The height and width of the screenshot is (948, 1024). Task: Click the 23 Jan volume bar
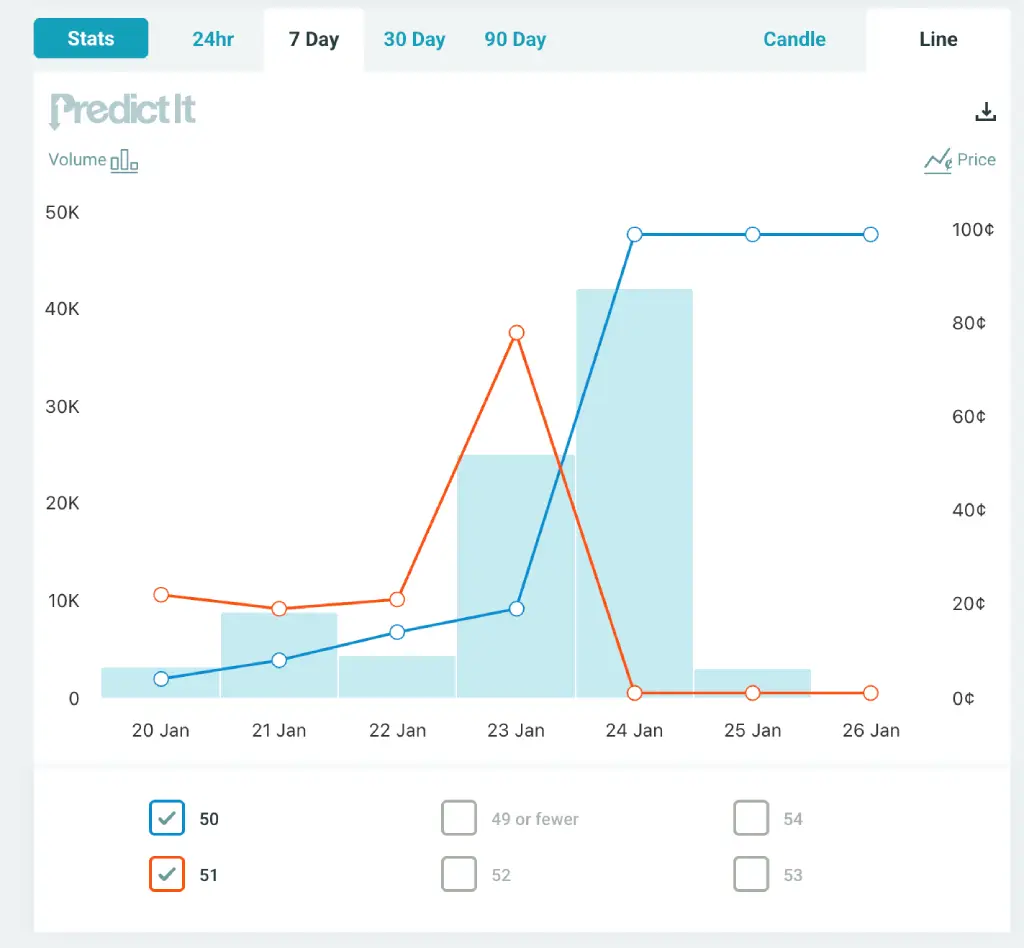click(516, 576)
